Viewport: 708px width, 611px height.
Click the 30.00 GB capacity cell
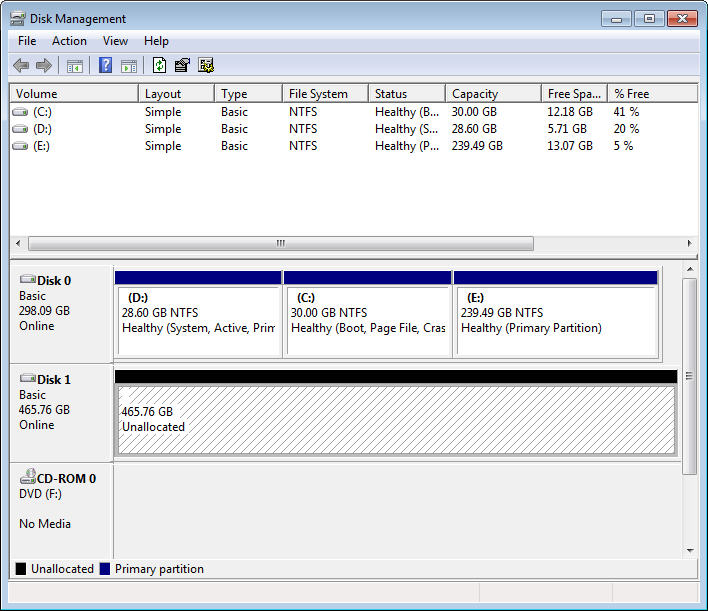tap(474, 112)
